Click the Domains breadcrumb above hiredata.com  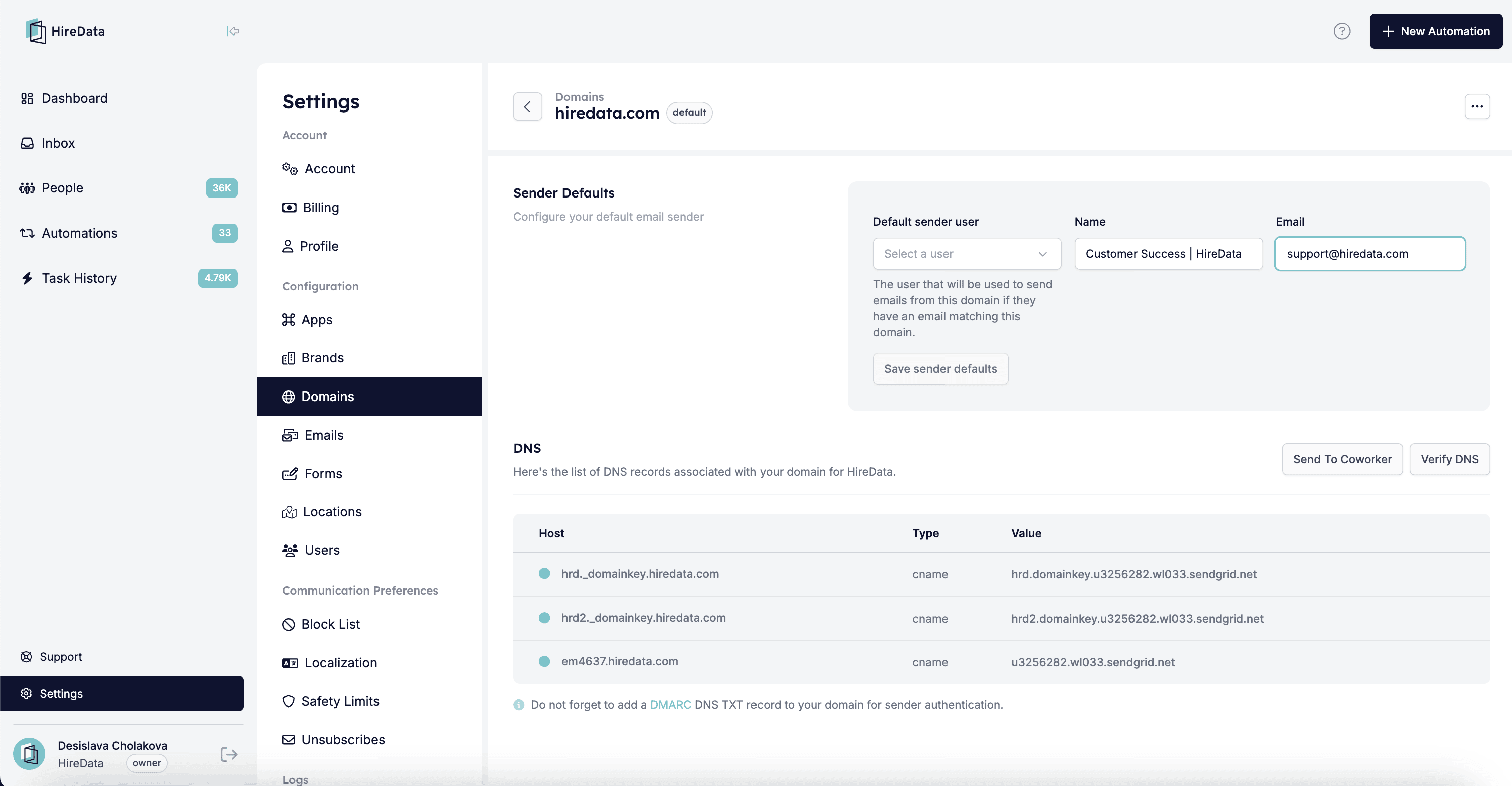tap(579, 97)
